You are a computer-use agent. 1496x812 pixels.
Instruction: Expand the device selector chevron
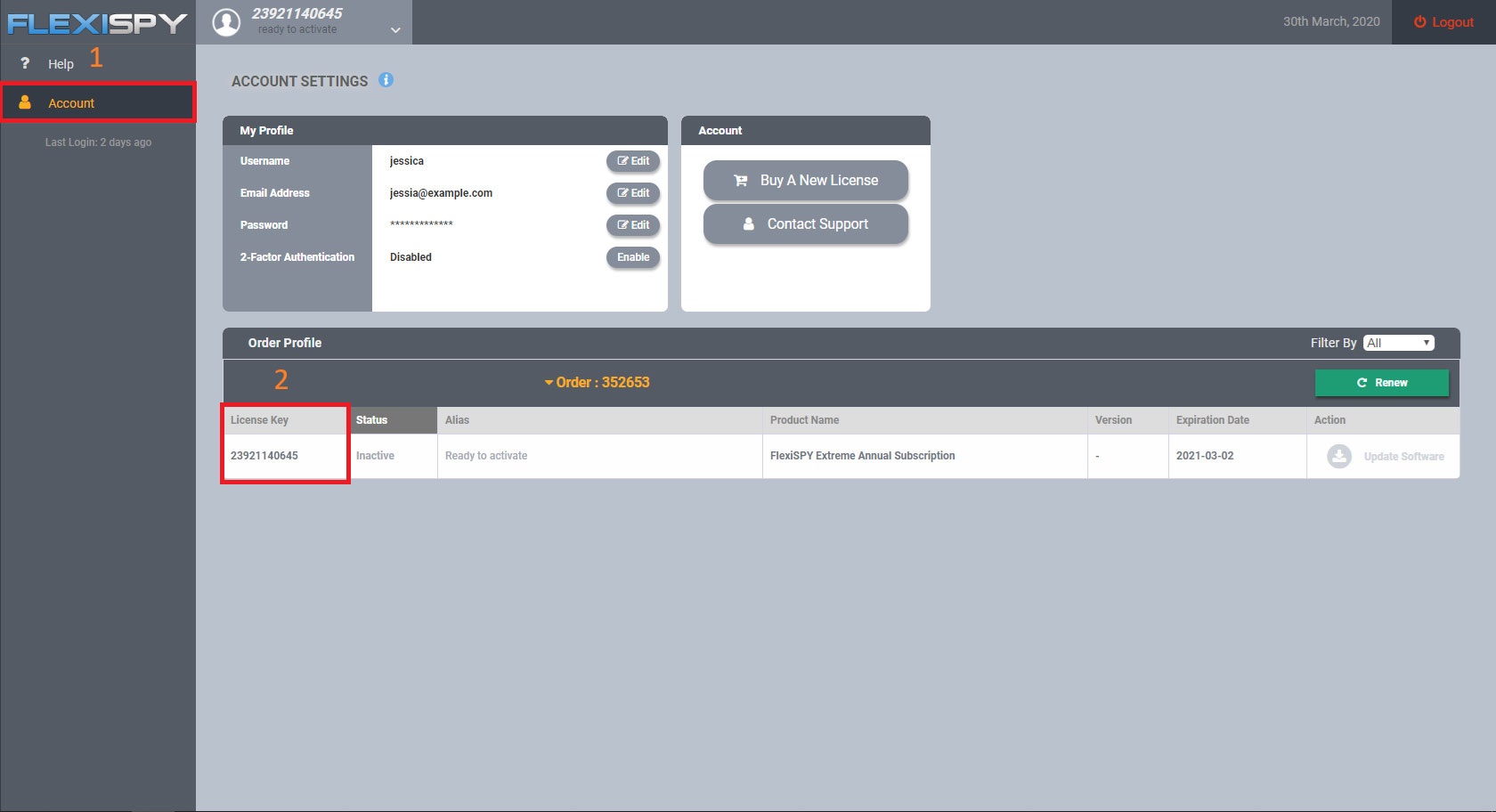(395, 30)
